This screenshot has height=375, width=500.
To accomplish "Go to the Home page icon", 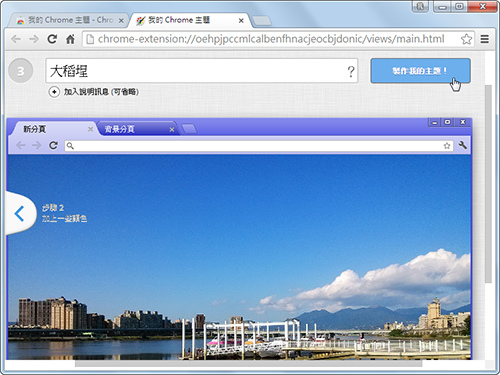I will [70, 39].
